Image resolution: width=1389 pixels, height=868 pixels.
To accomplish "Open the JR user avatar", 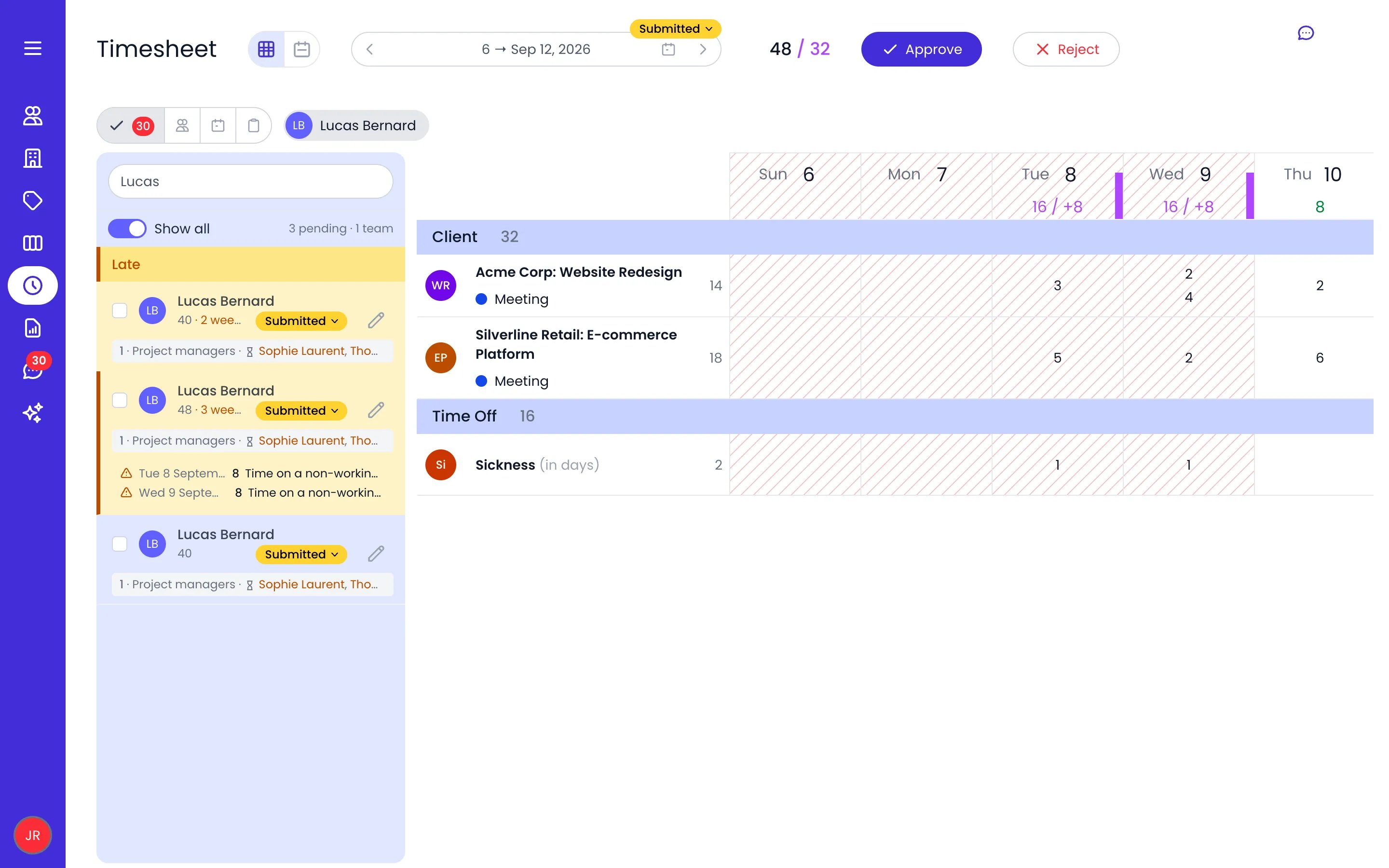I will pyautogui.click(x=33, y=835).
